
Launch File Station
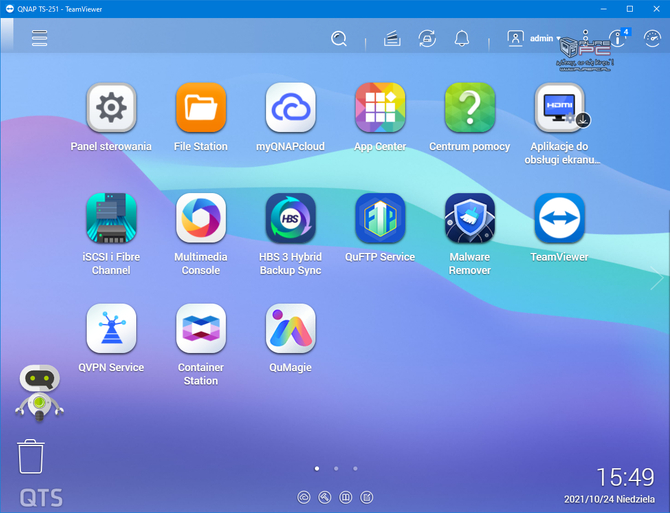201,108
